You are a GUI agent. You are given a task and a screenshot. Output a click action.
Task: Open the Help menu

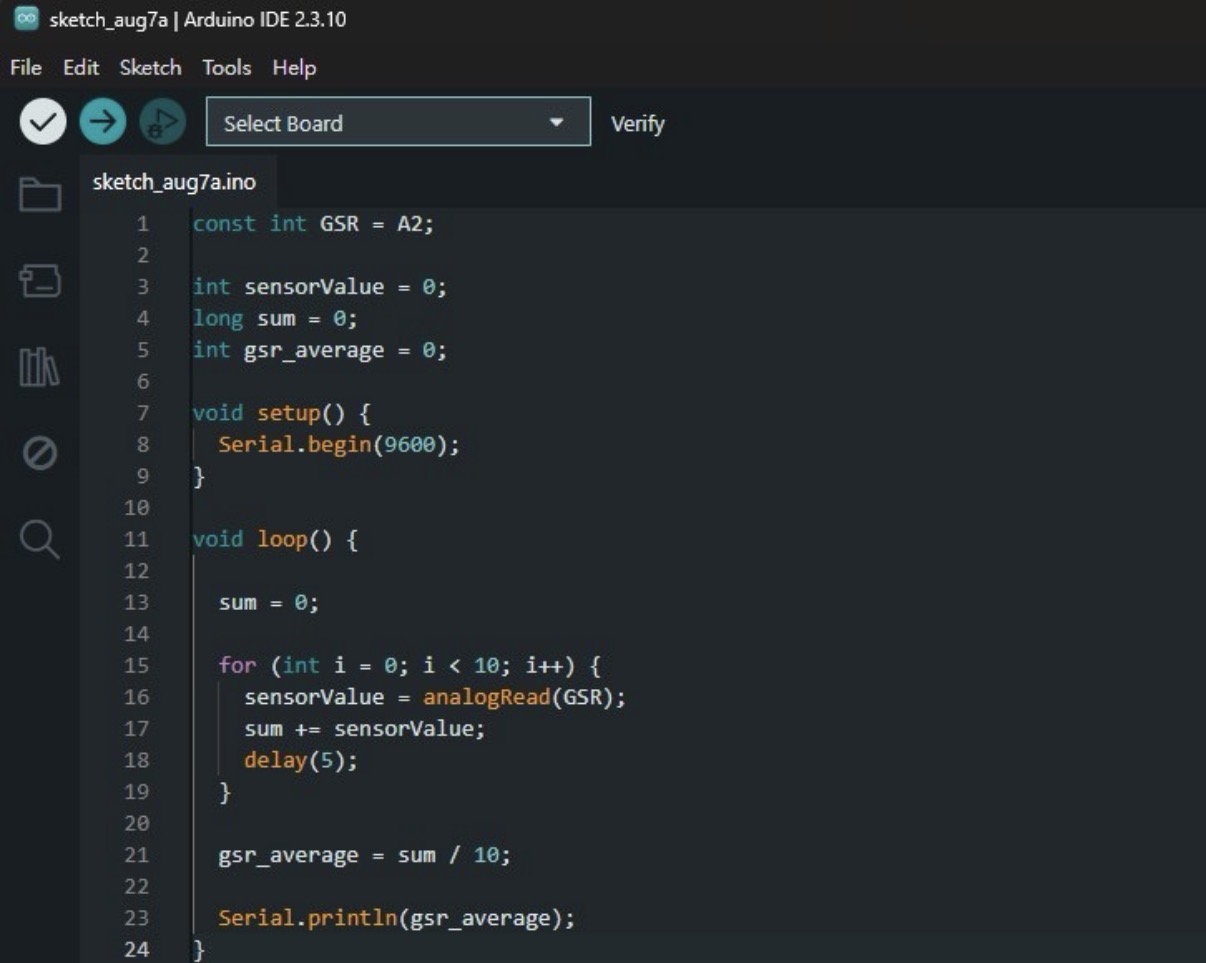pos(294,68)
